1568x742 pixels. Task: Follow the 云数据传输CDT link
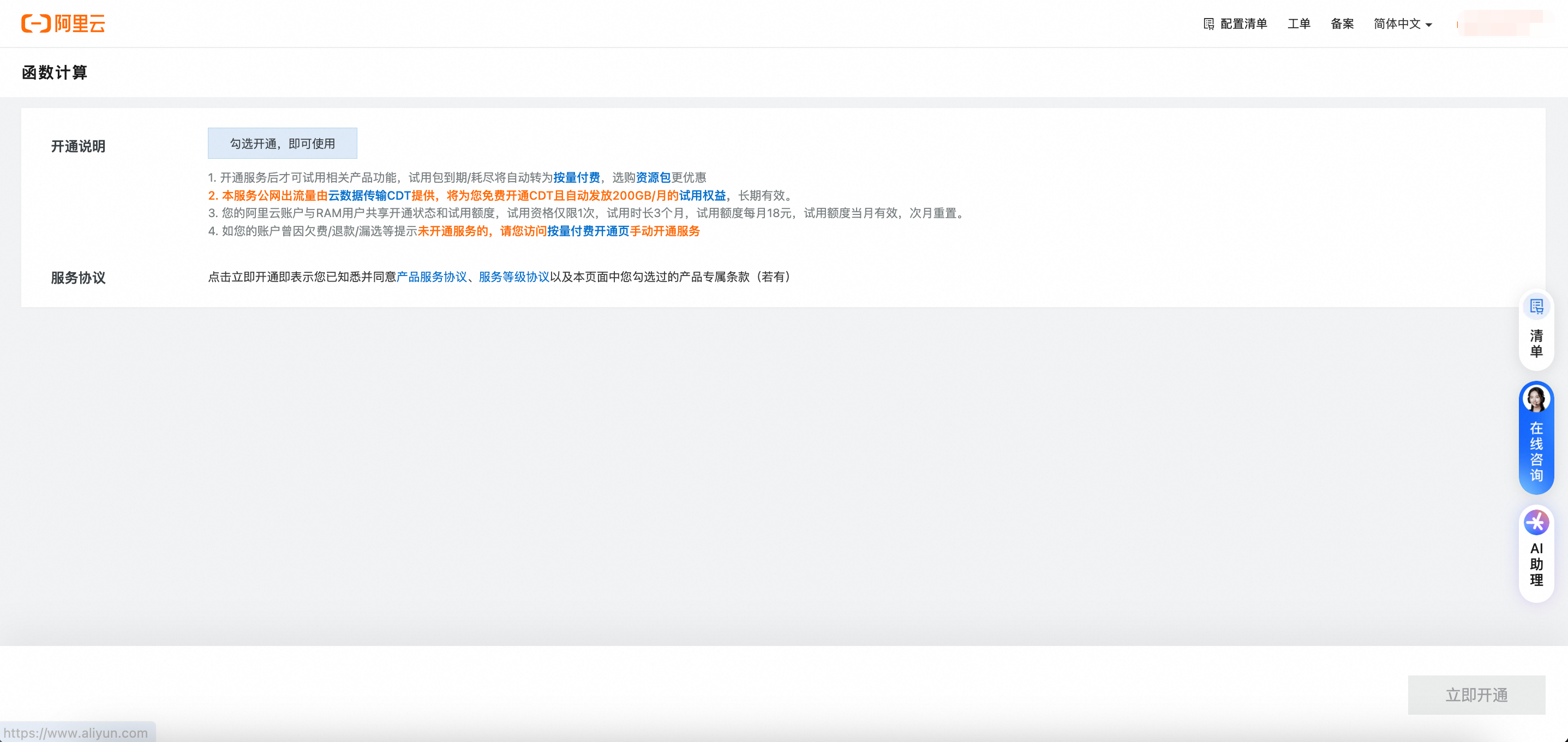tap(369, 195)
